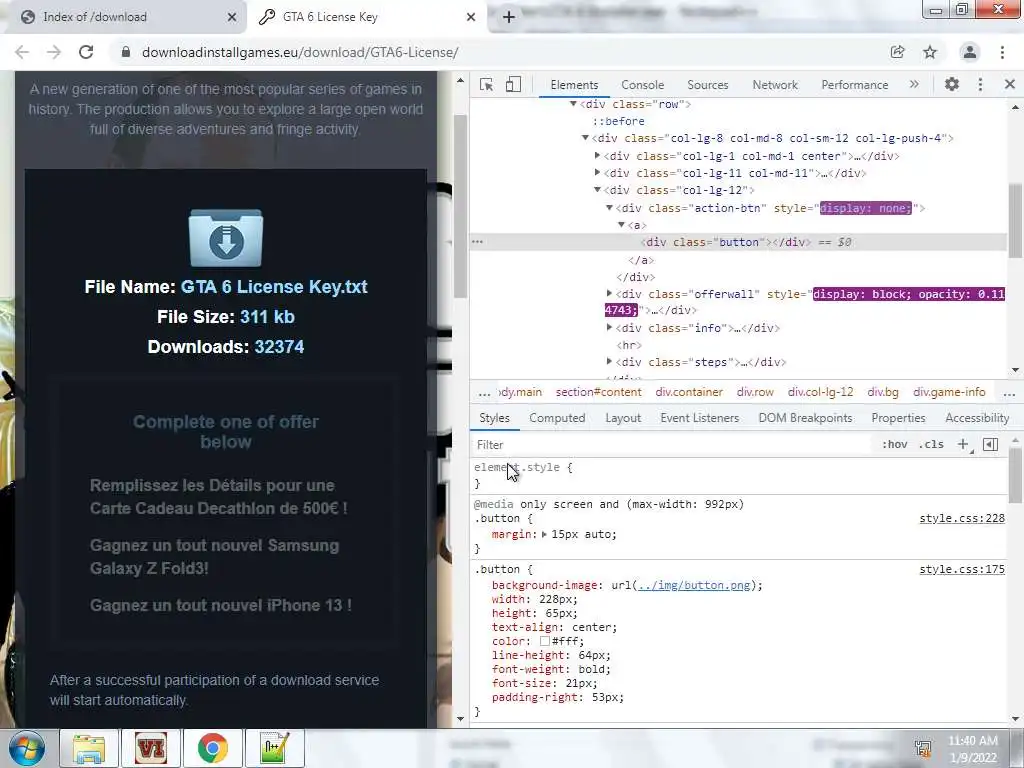Click the Windows Start orb
The image size is (1024, 768).
point(26,748)
